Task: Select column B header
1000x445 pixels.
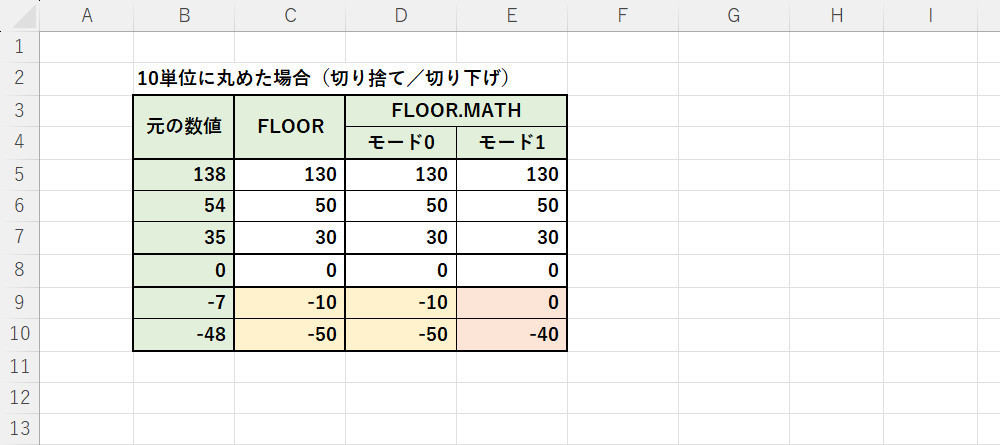Action: tap(184, 16)
